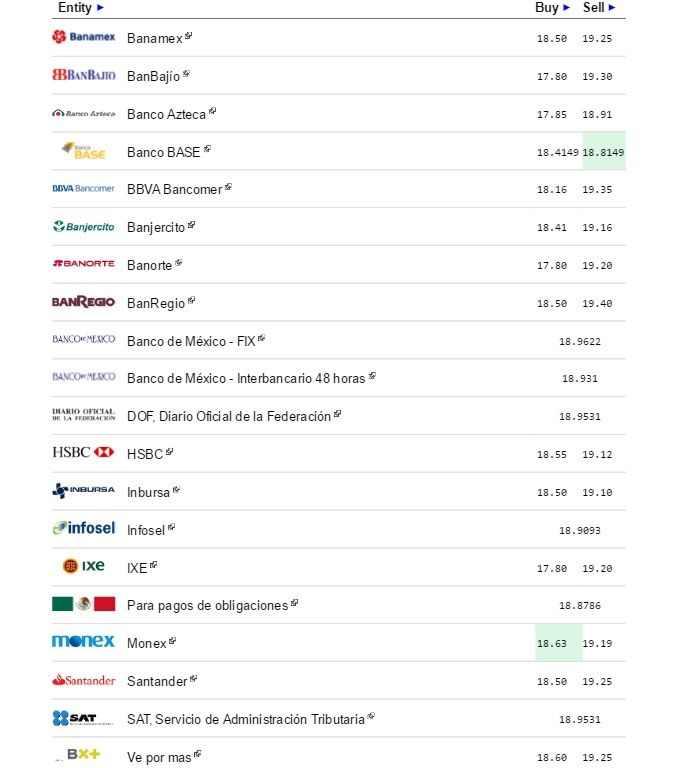Sort by Sell column arrow

[612, 8]
